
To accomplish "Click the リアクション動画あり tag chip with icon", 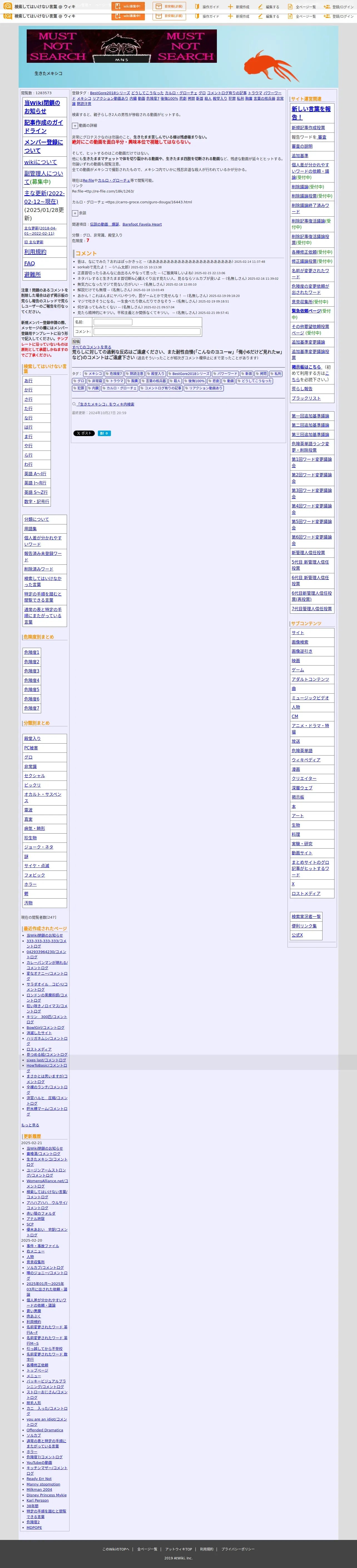I will tap(204, 388).
